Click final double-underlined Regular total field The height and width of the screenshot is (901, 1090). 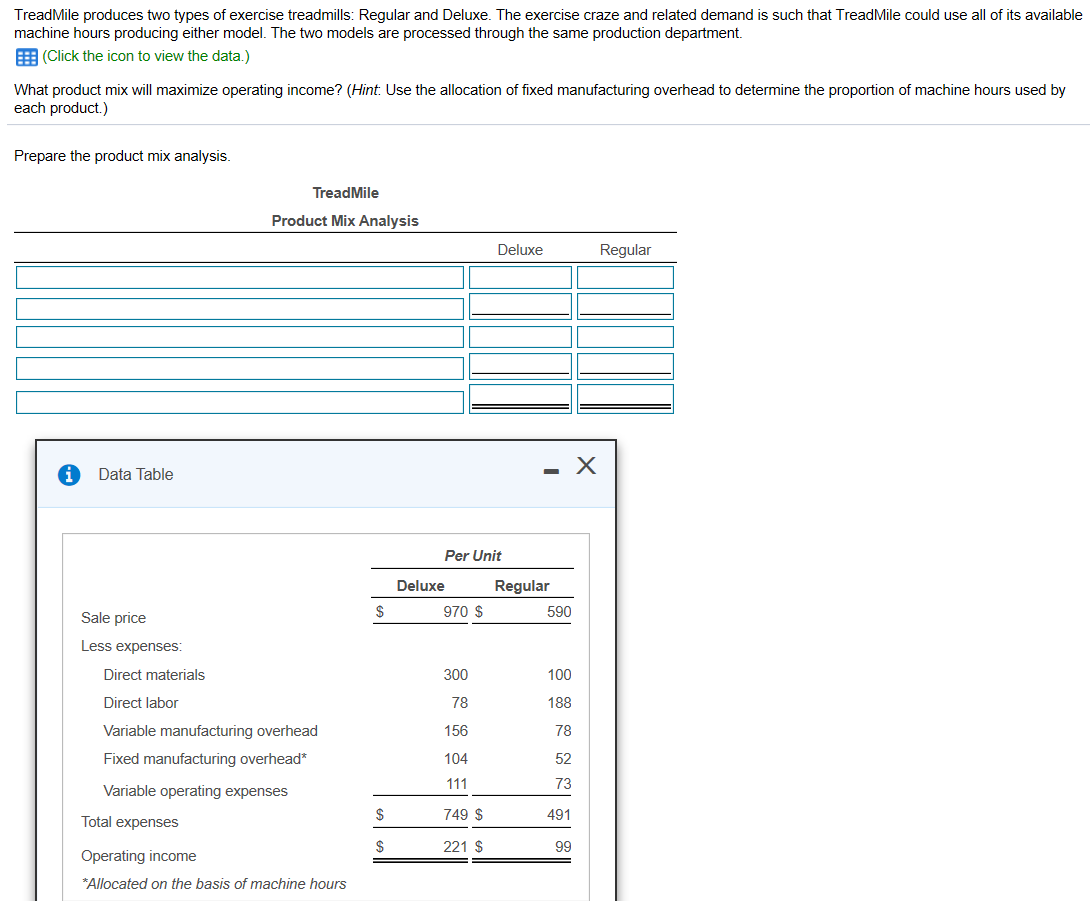click(x=625, y=399)
